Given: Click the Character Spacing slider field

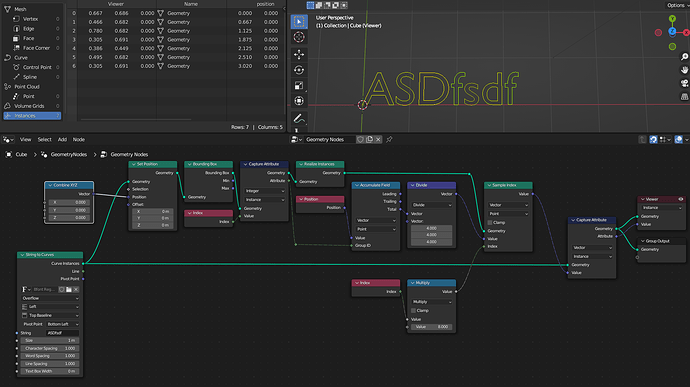Looking at the screenshot, I should click(x=50, y=348).
